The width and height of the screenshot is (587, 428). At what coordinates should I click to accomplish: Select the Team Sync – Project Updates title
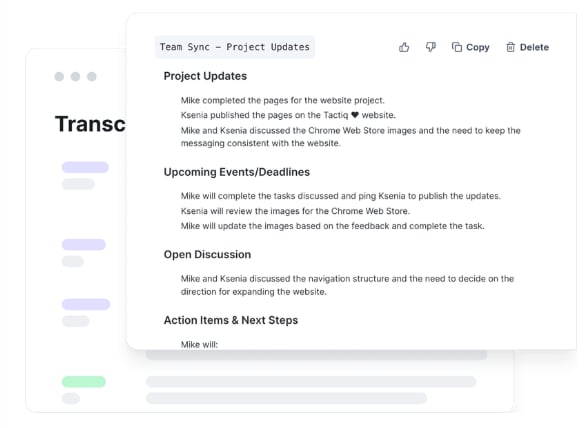click(x=235, y=47)
